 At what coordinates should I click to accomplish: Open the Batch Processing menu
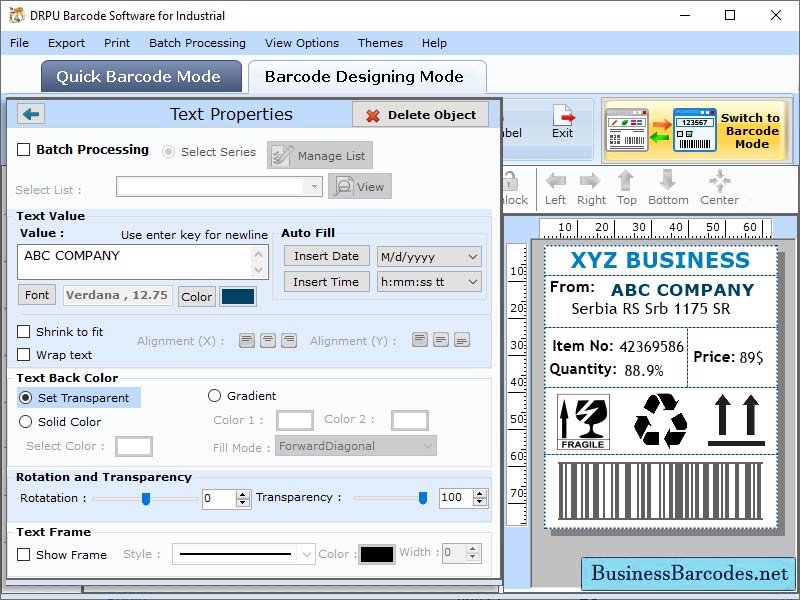[x=197, y=43]
